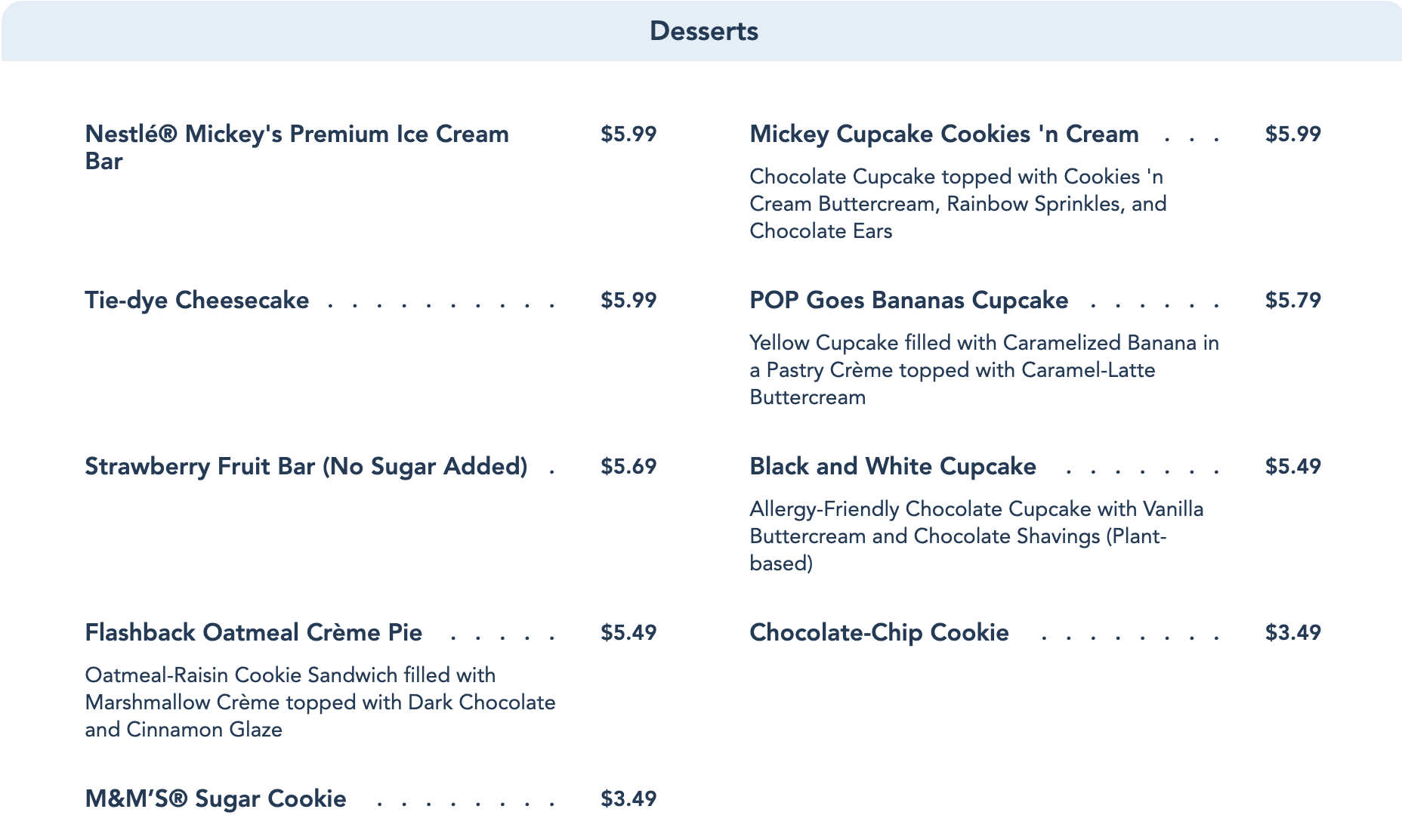Select Flashback Oatmeal Crème Pie

(253, 632)
